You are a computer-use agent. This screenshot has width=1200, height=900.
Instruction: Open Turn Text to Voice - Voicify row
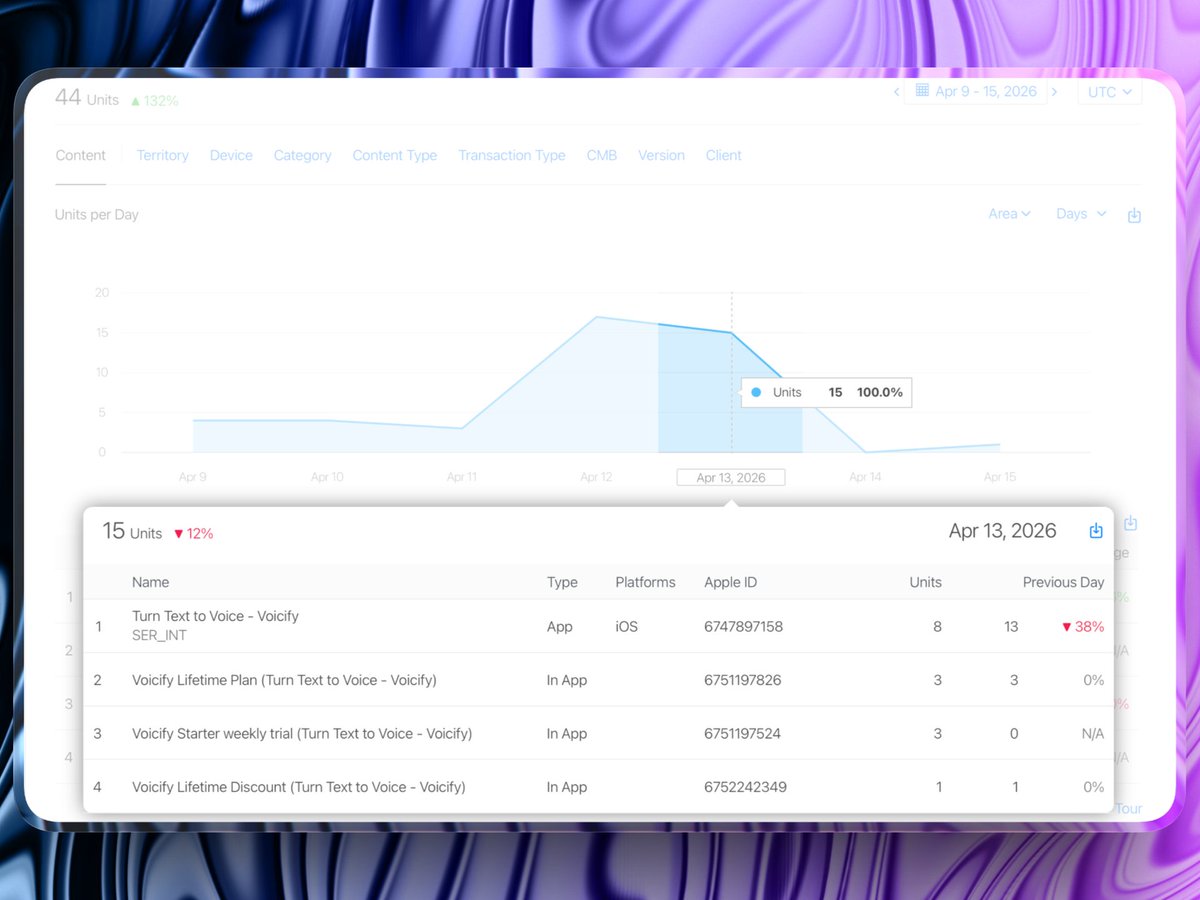[x=598, y=626]
